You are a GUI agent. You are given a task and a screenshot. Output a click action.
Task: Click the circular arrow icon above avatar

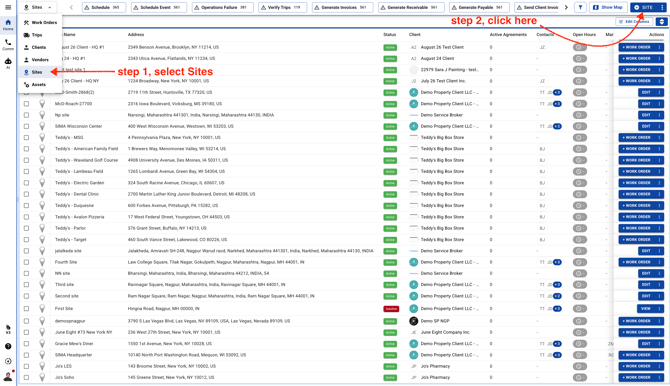[8, 361]
